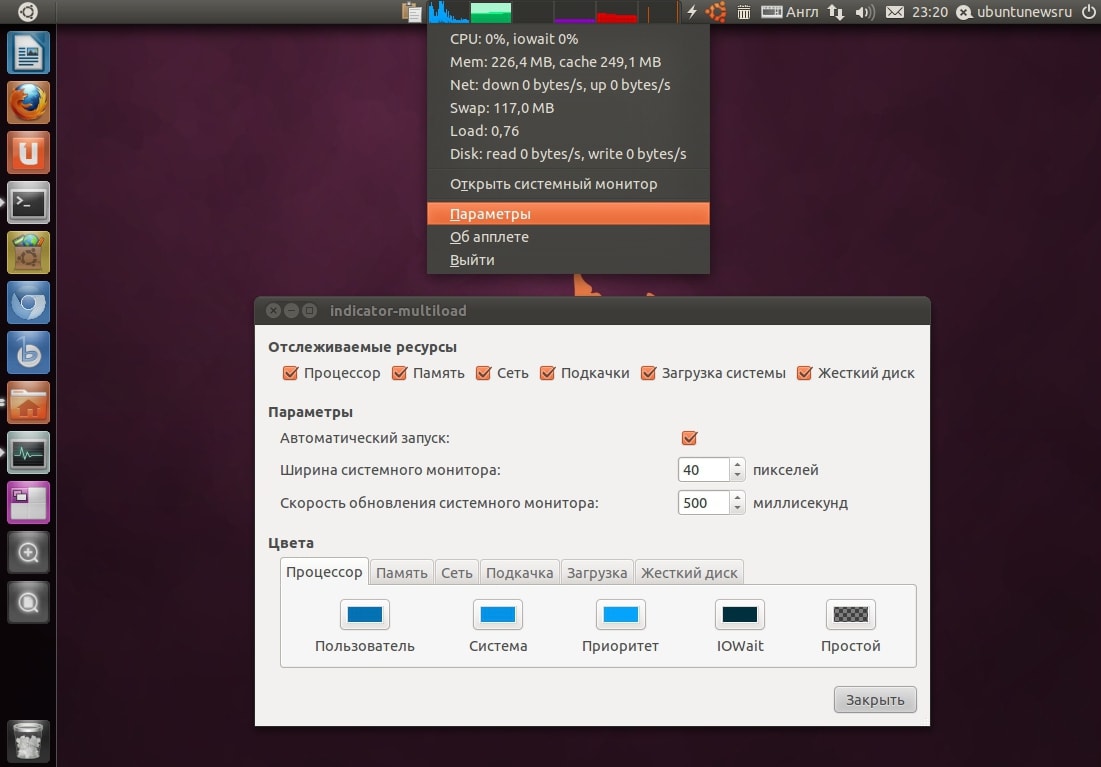Open the Workspace Switcher icon
The height and width of the screenshot is (767, 1101).
point(28,502)
